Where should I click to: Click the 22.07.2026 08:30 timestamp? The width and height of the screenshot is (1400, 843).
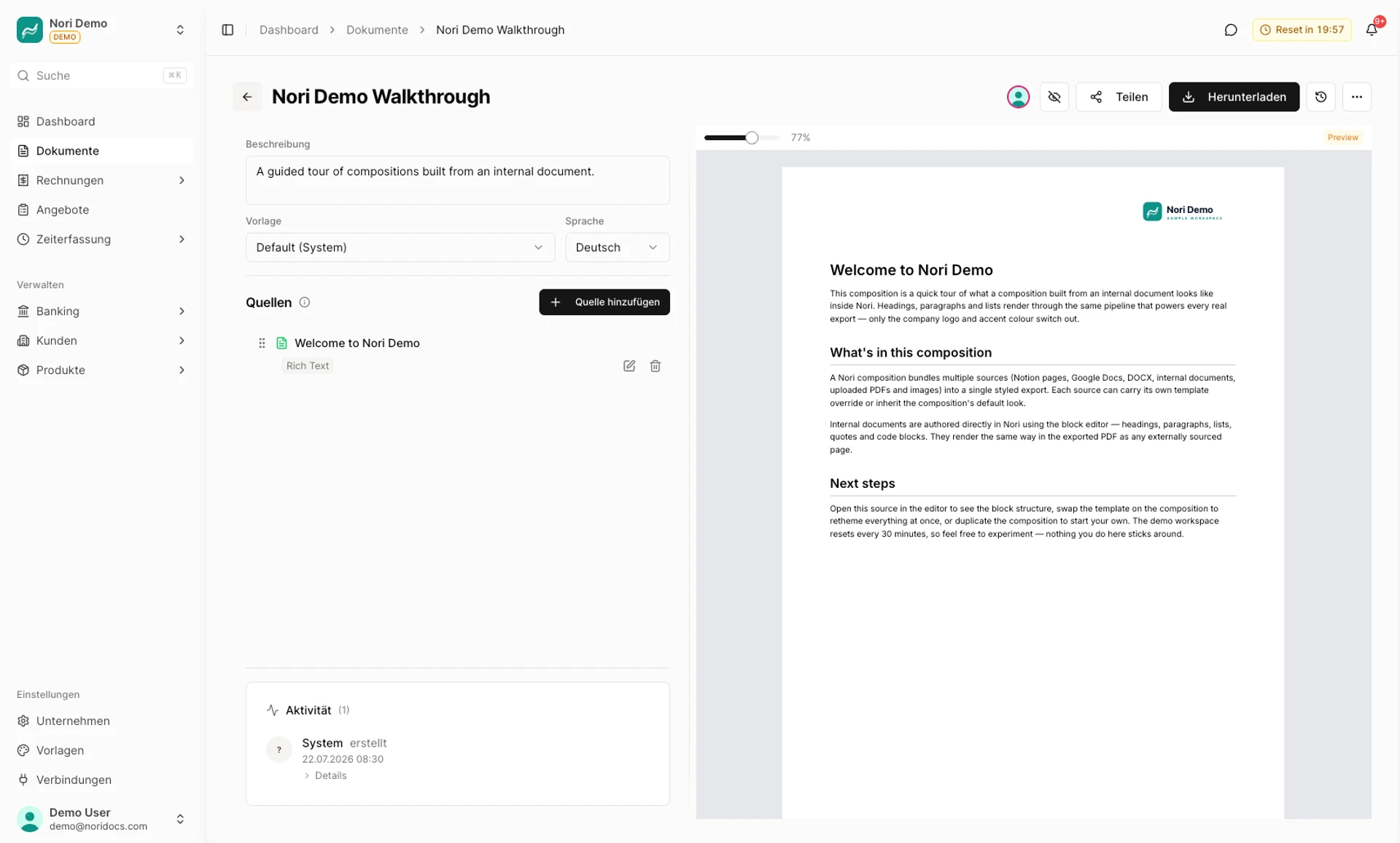click(343, 759)
